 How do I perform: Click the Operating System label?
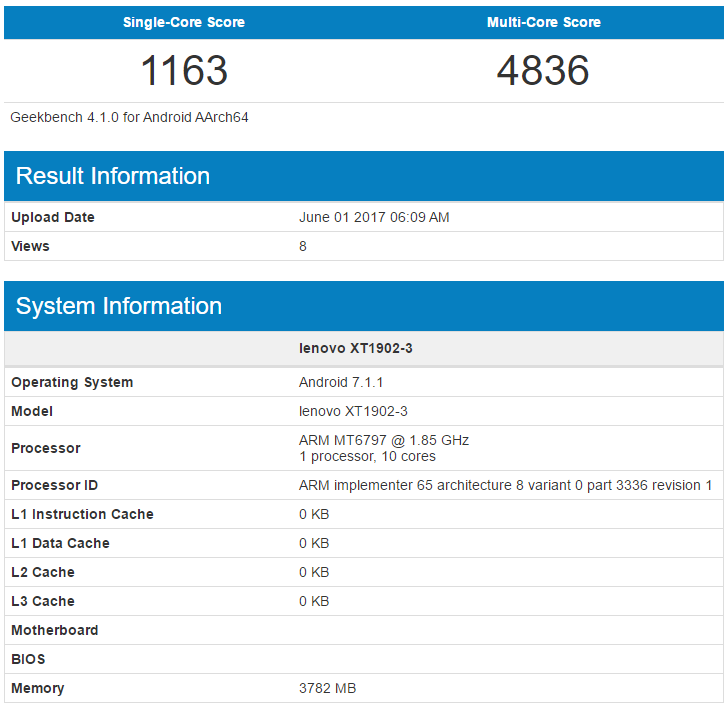[x=72, y=383]
